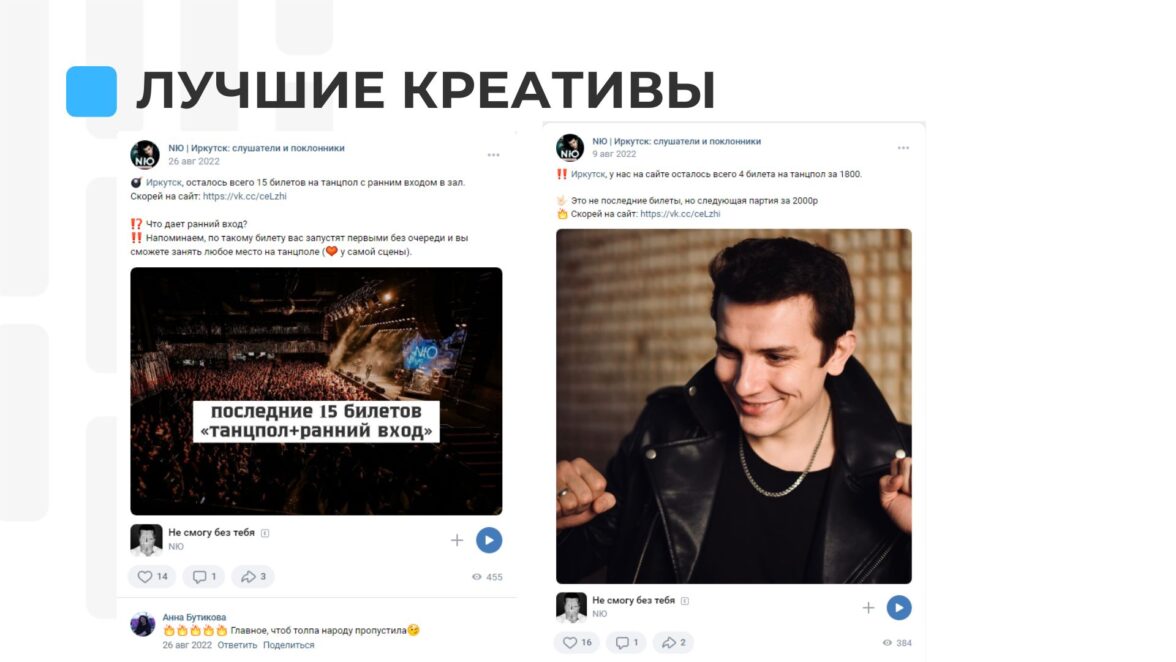This screenshot has height=662, width=1176.
Task: Open the man in leather jacket photo
Action: [734, 406]
